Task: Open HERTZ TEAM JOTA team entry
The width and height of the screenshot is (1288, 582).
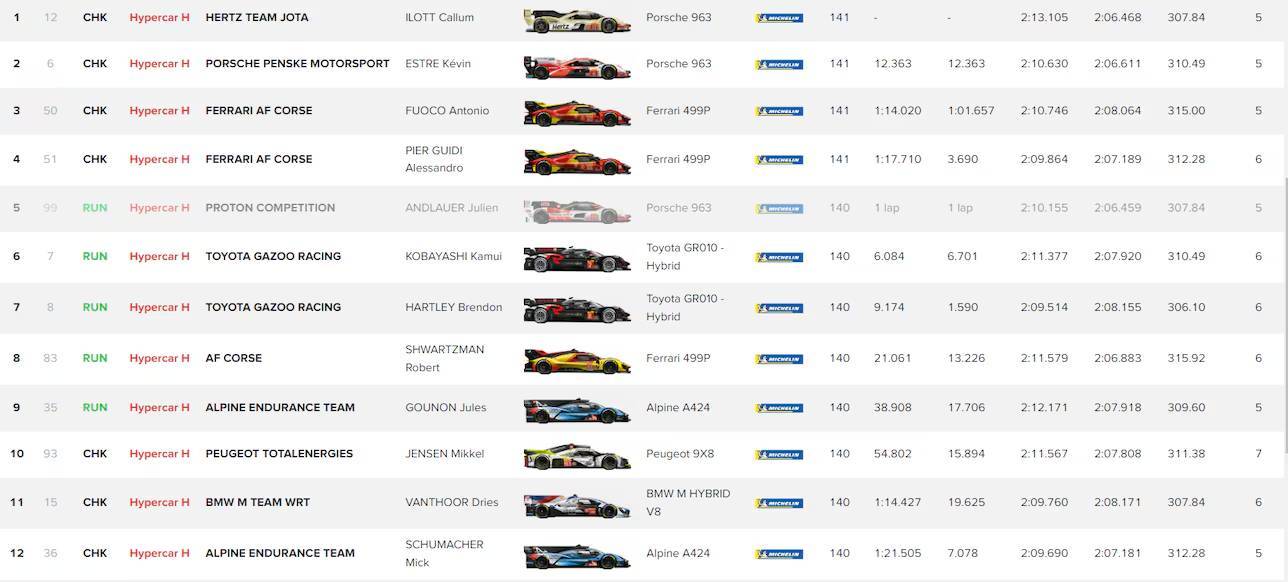Action: [257, 18]
